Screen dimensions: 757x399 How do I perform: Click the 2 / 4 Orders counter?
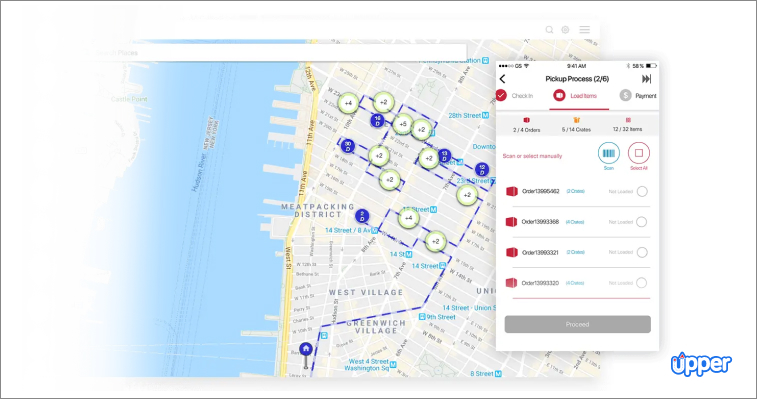tap(526, 125)
